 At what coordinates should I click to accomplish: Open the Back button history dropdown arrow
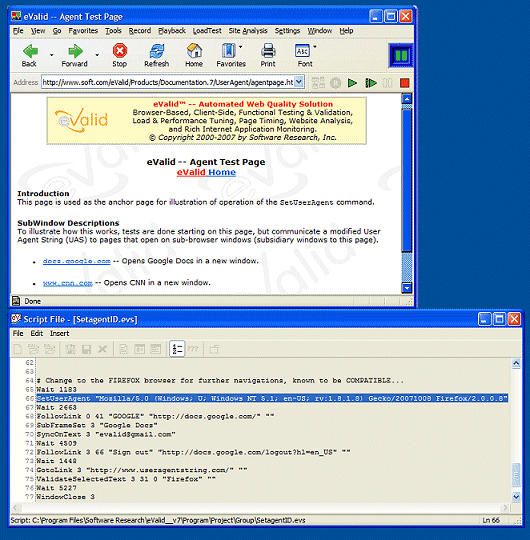52,55
